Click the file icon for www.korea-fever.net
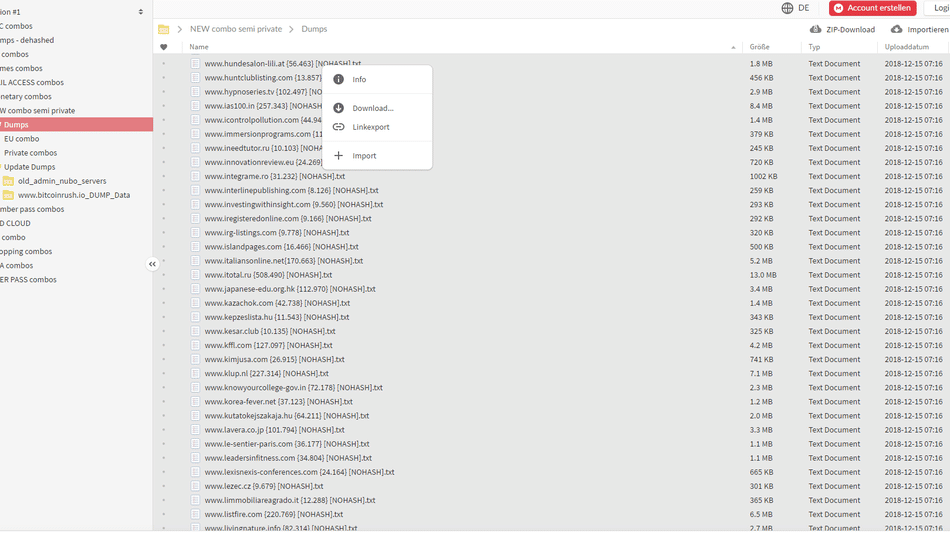The height and width of the screenshot is (534, 950). pos(195,401)
